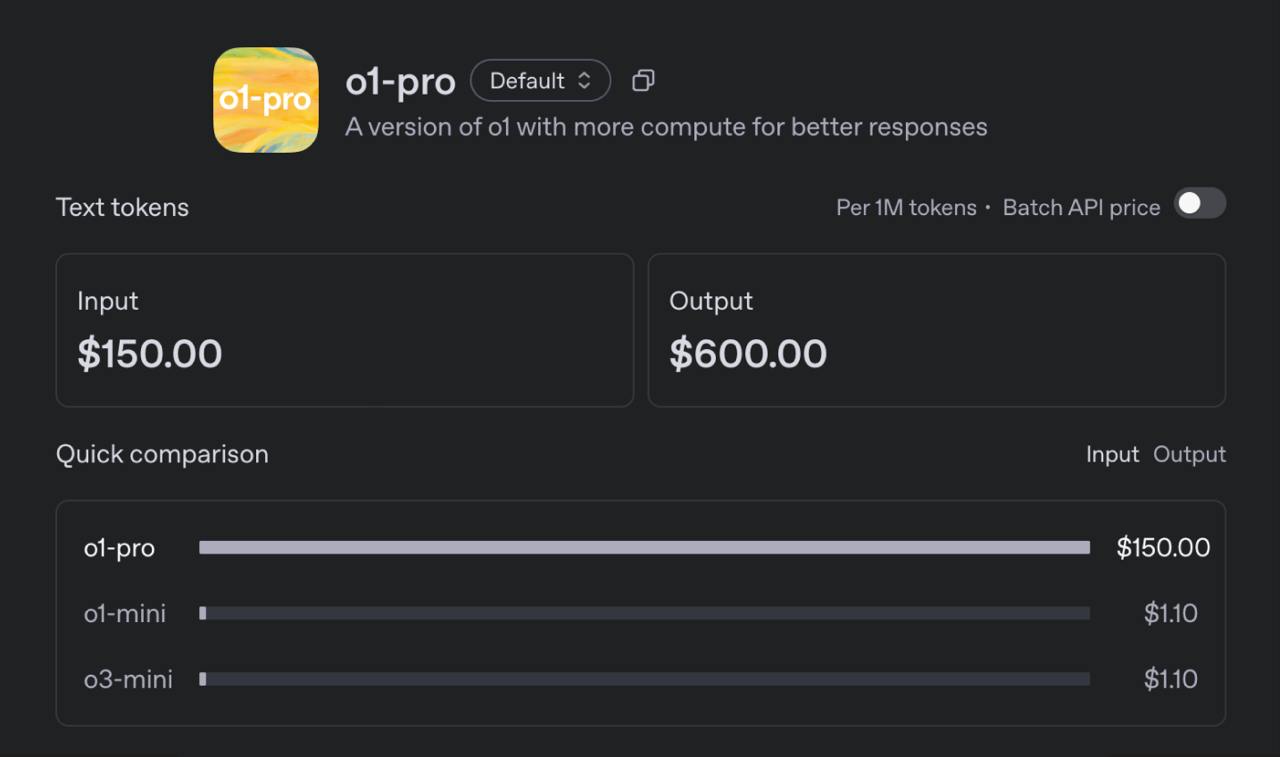
Task: Click the $1.10 price for o3-mini
Action: click(1170, 679)
